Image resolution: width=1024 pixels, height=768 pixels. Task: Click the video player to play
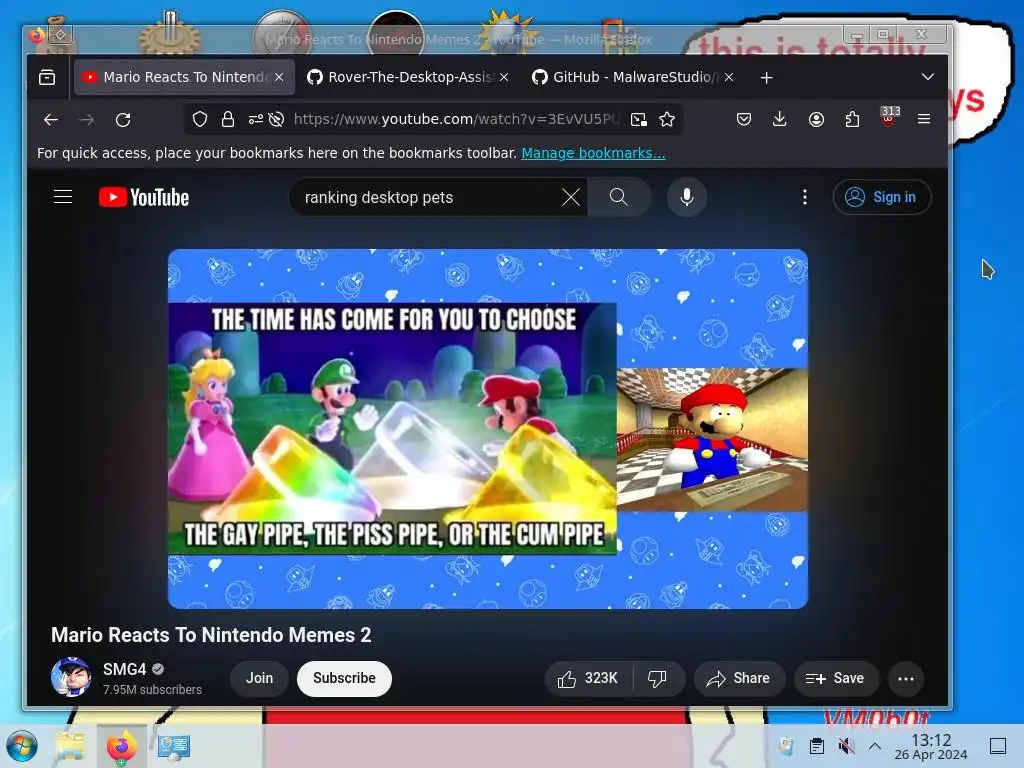(x=488, y=428)
